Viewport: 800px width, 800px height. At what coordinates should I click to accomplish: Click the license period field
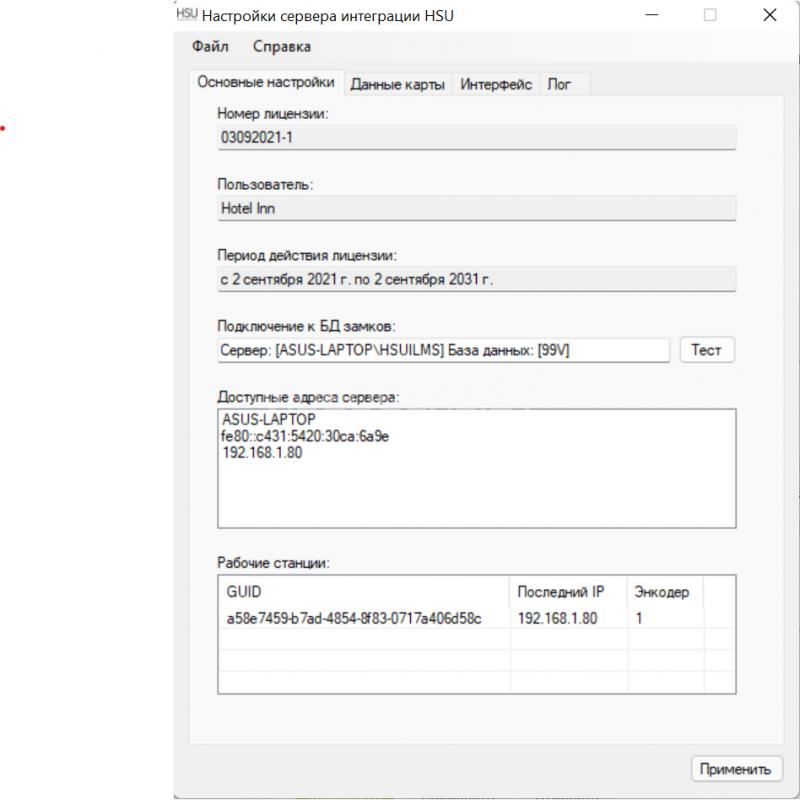pyautogui.click(x=477, y=279)
